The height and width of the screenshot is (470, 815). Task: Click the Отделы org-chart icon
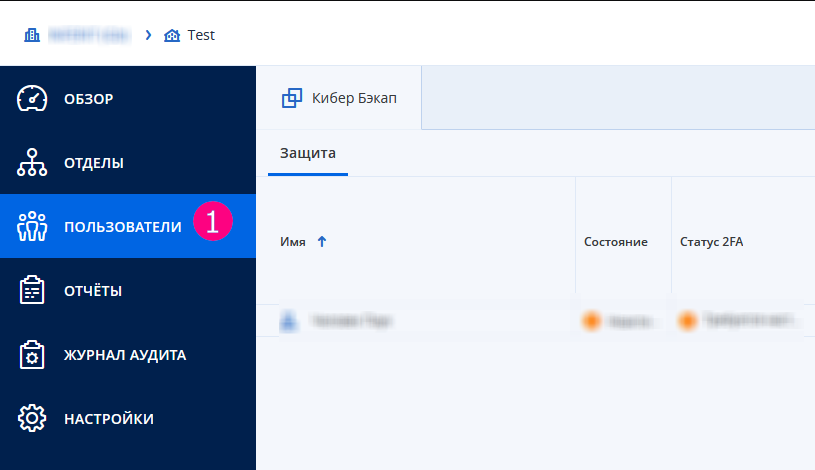point(32,162)
